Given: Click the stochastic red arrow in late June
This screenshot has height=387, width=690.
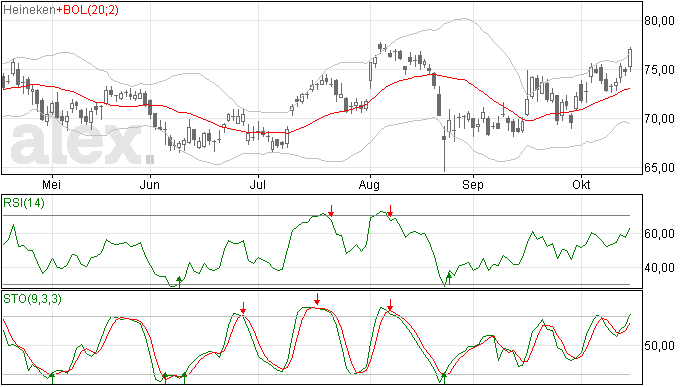Looking at the screenshot, I should tap(243, 308).
